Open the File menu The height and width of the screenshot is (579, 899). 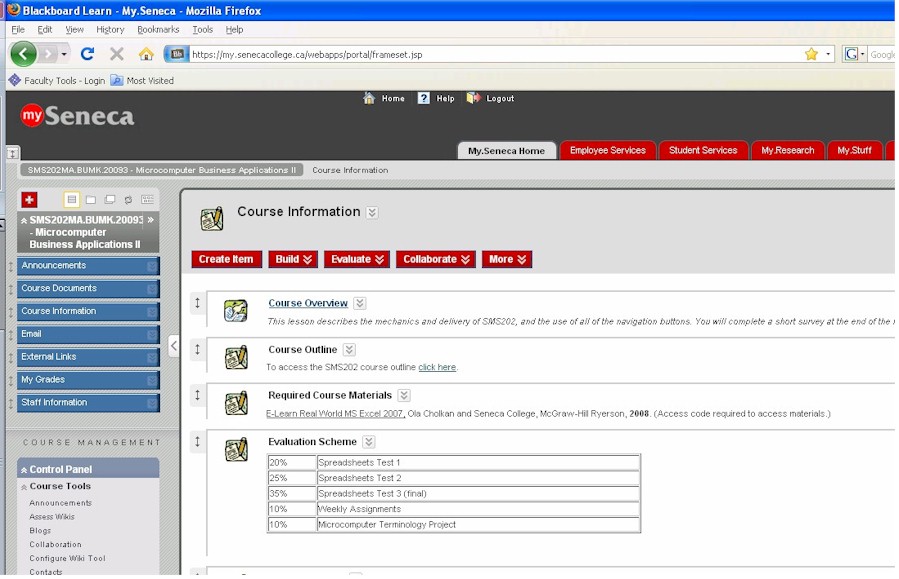(18, 29)
